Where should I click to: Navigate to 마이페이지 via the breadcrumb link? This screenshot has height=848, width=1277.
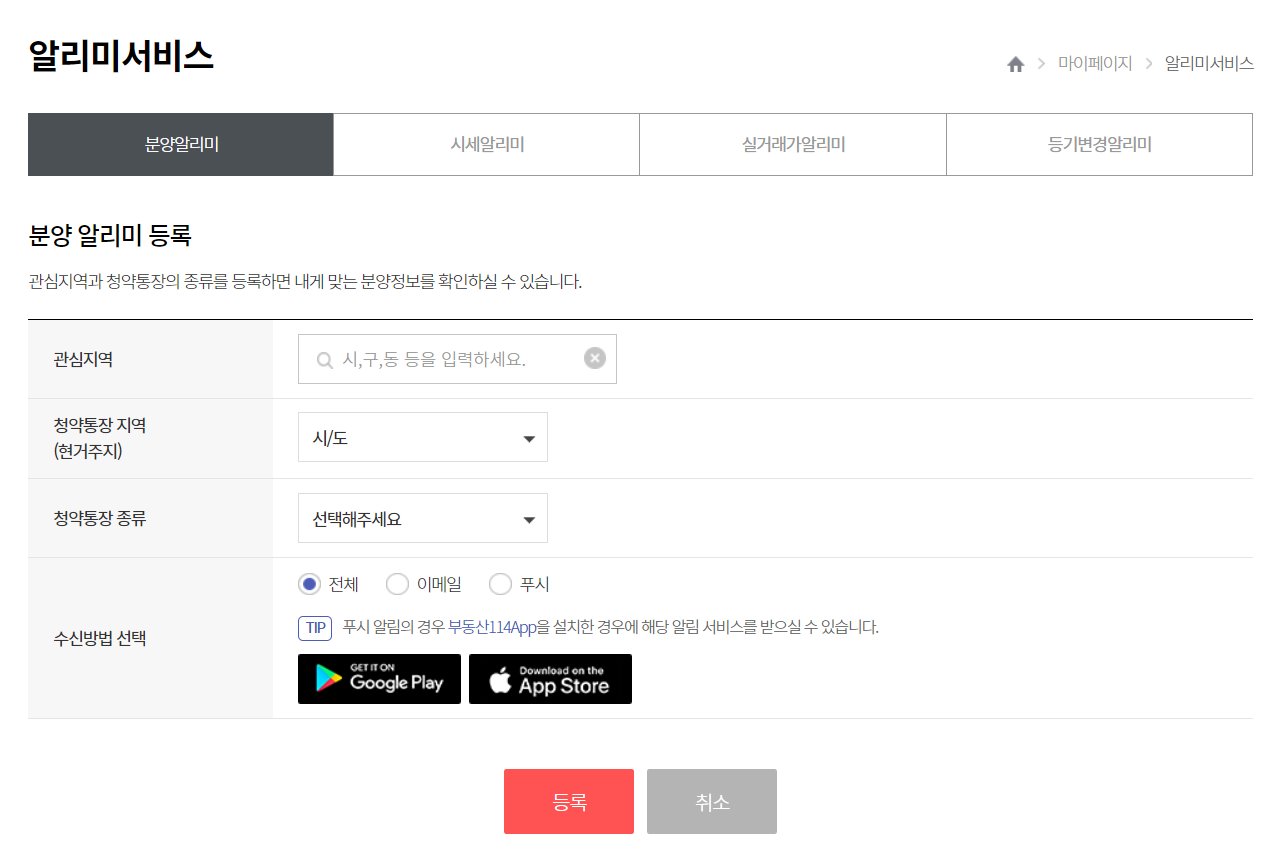click(x=1095, y=63)
